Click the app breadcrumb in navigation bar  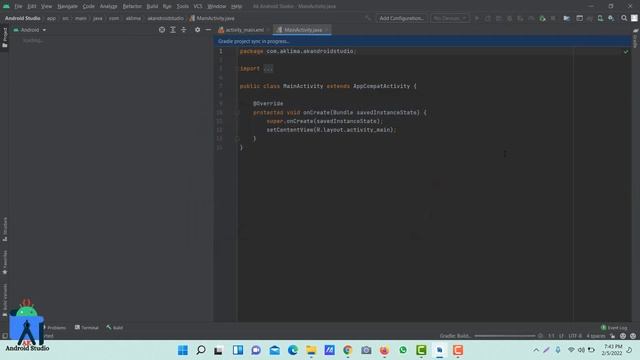coord(51,18)
